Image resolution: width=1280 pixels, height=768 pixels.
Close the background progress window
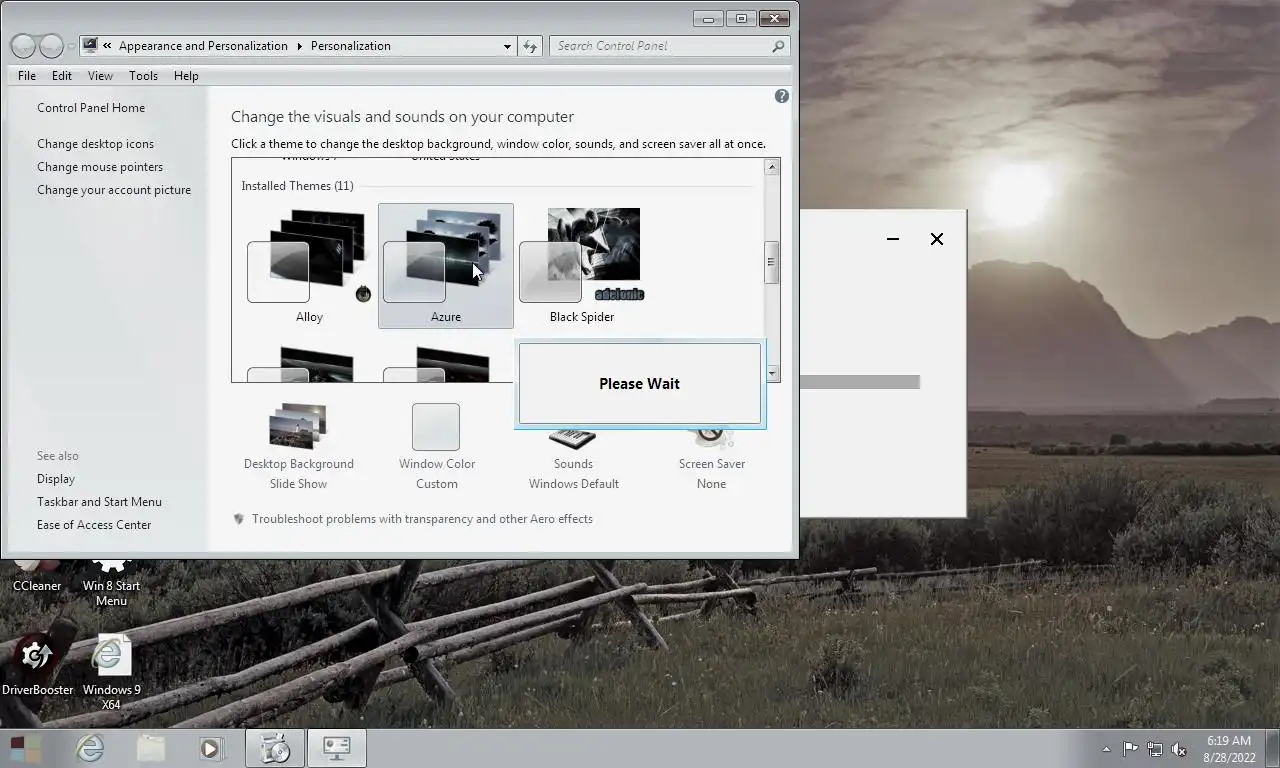pyautogui.click(x=937, y=239)
